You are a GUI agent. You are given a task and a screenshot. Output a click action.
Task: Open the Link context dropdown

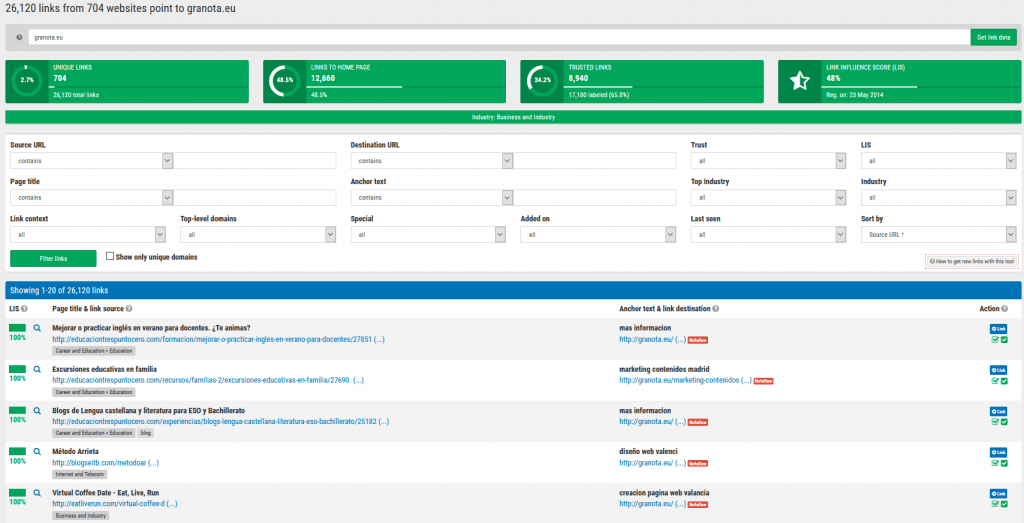(x=88, y=234)
